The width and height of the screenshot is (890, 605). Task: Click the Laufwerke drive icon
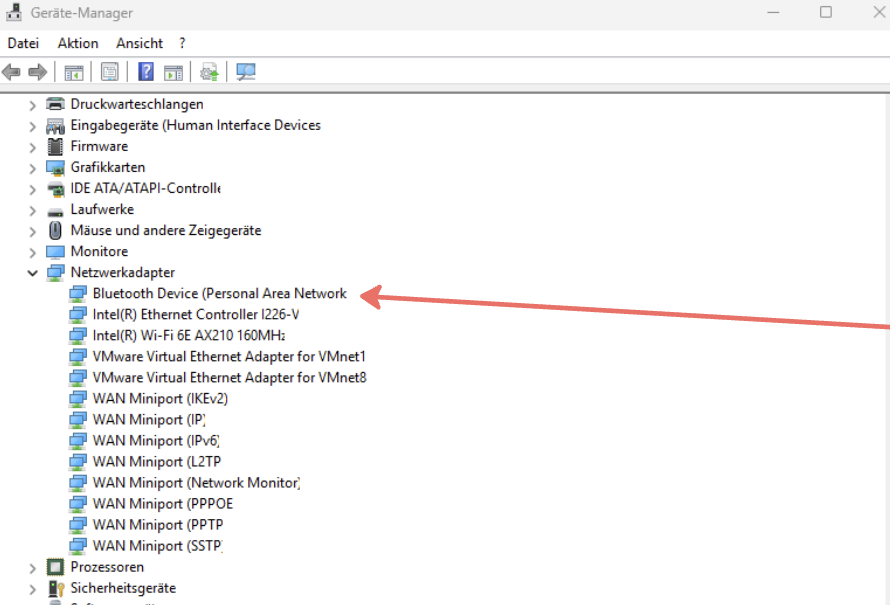[55, 212]
